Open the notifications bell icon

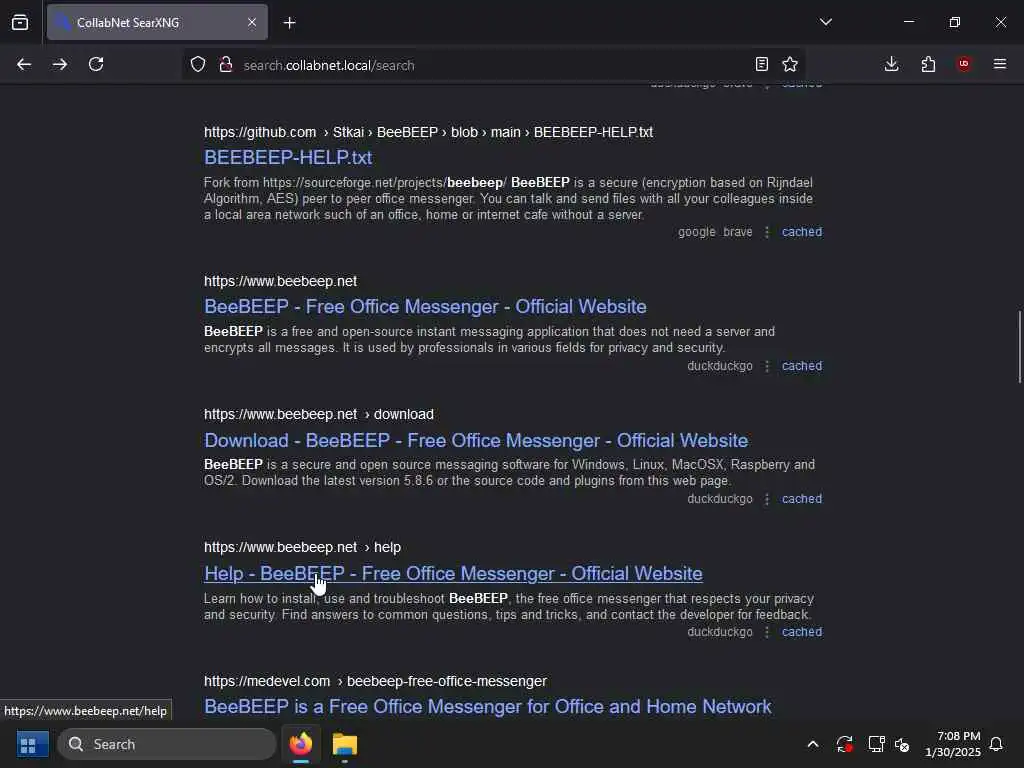coord(996,744)
